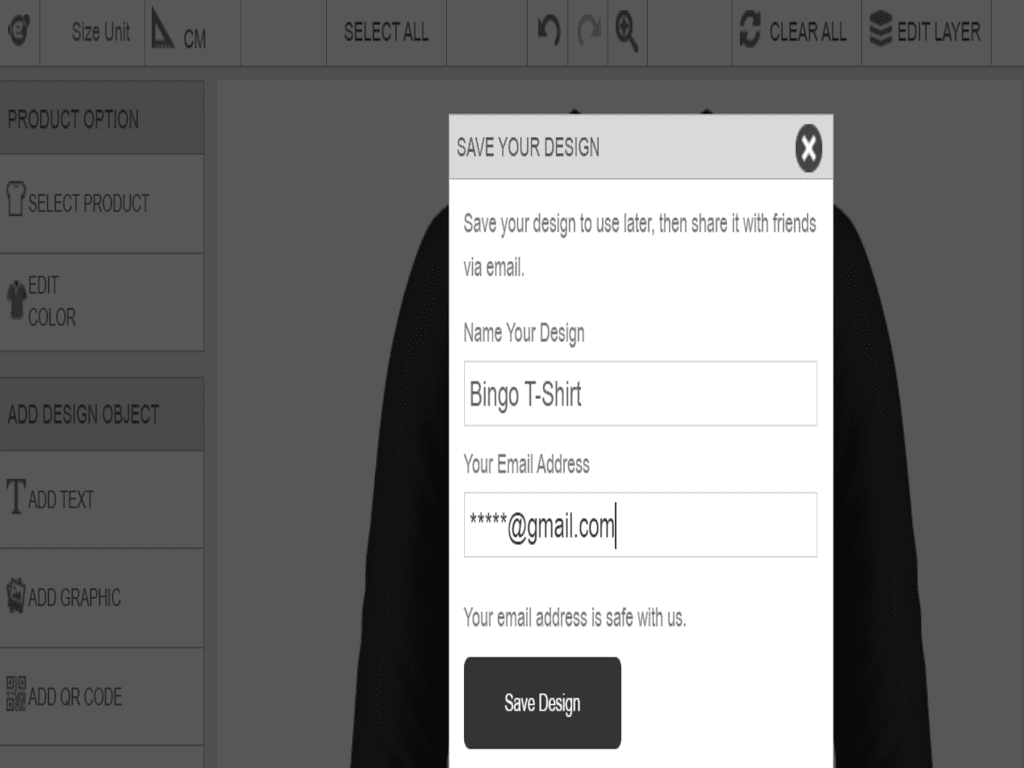This screenshot has width=1024, height=768.
Task: Activate the zoom magnifier tool
Action: (x=627, y=31)
